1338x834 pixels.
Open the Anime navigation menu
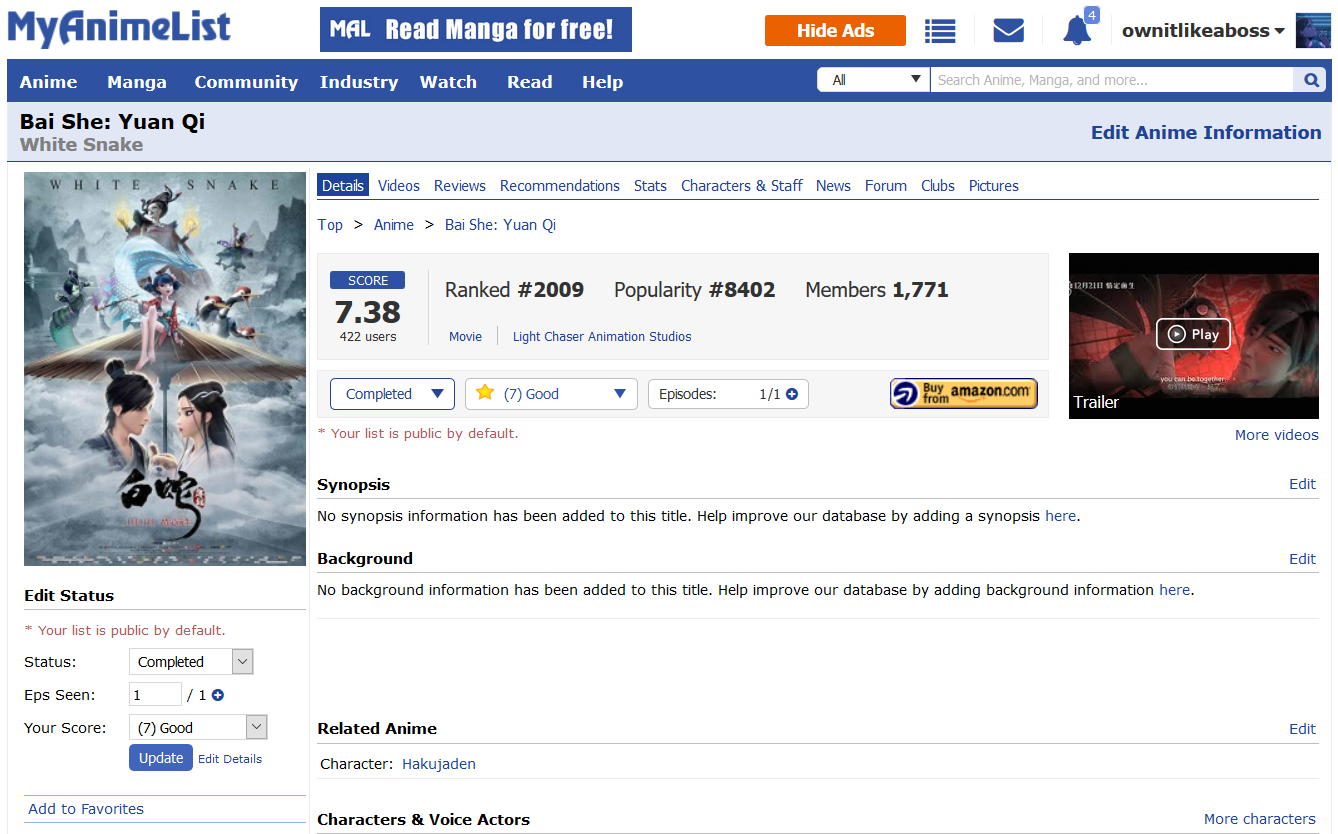[49, 82]
